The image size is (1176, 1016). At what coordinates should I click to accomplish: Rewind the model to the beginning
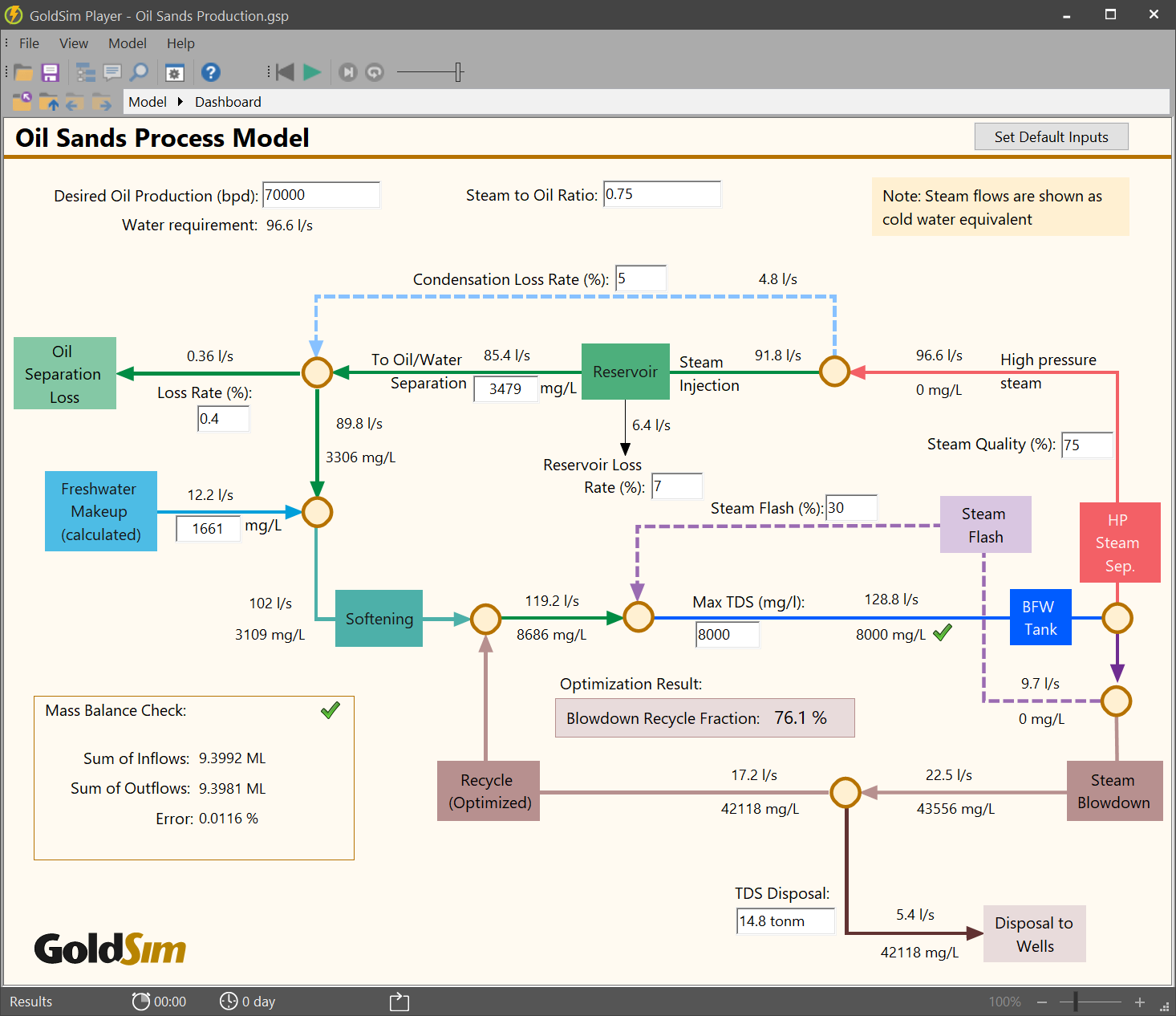[x=285, y=71]
